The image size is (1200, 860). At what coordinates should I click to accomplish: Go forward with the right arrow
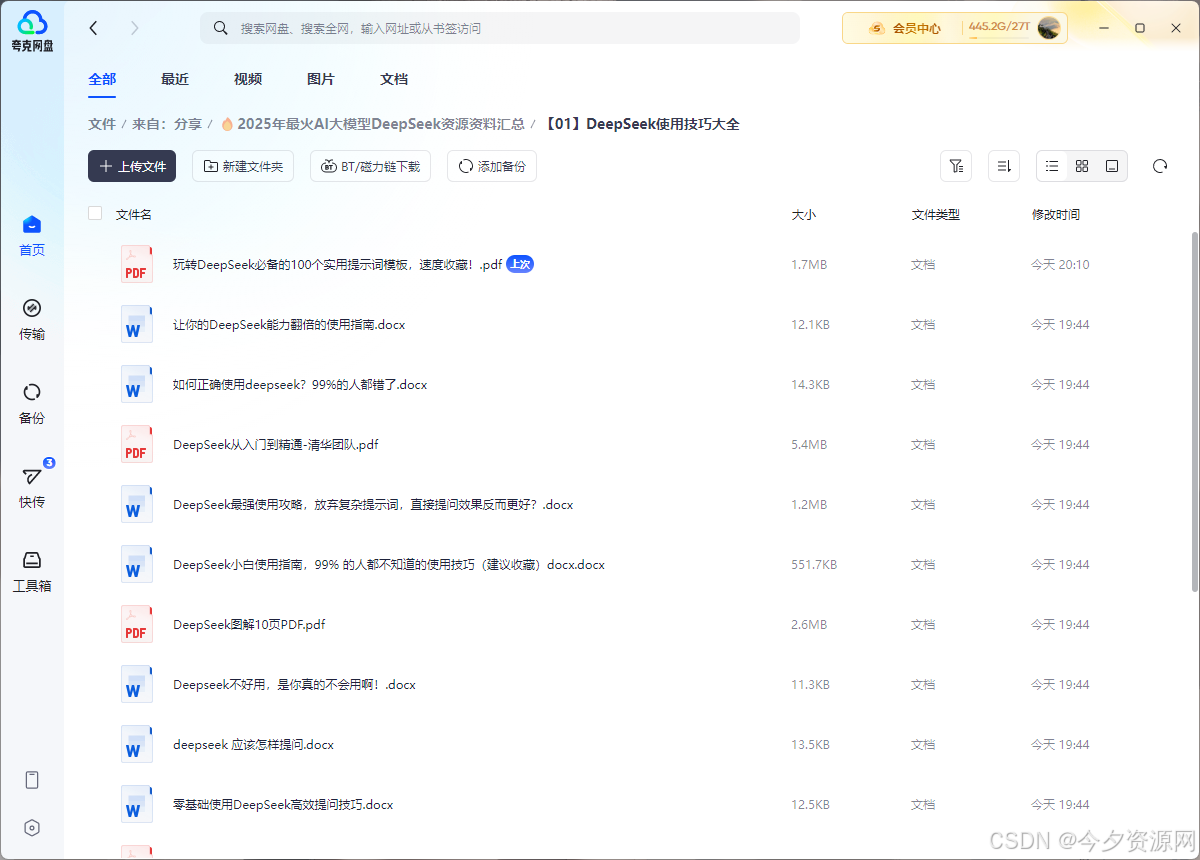click(135, 28)
